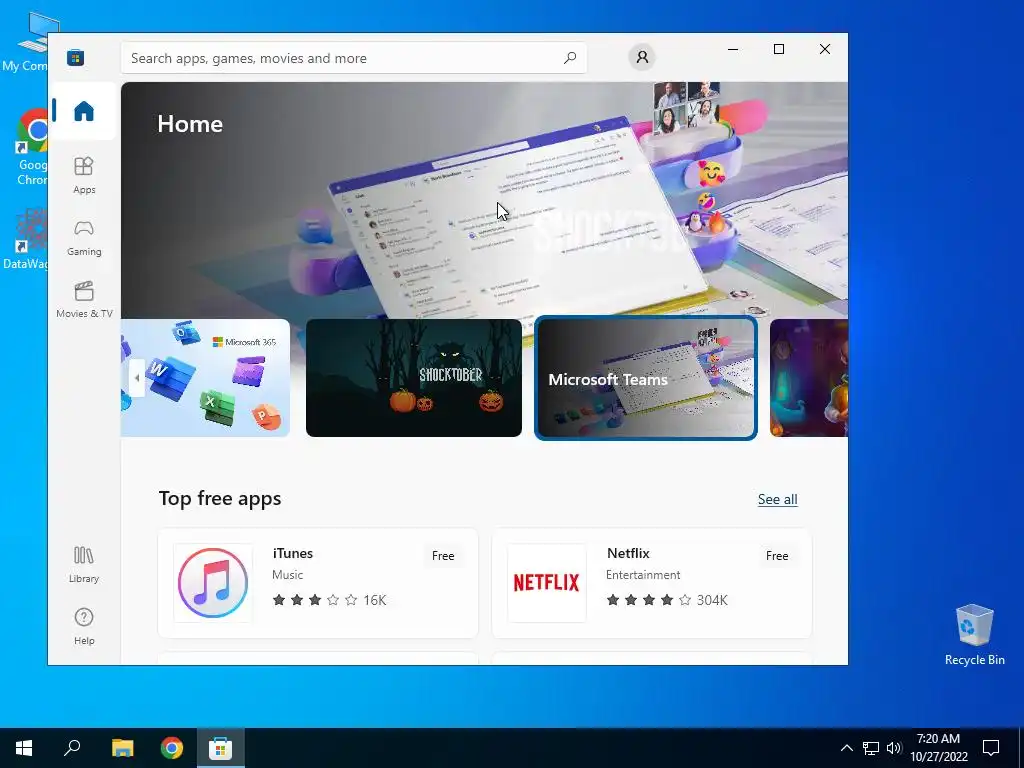This screenshot has width=1024, height=768.
Task: Launch Chrome from the taskbar
Action: [x=172, y=748]
